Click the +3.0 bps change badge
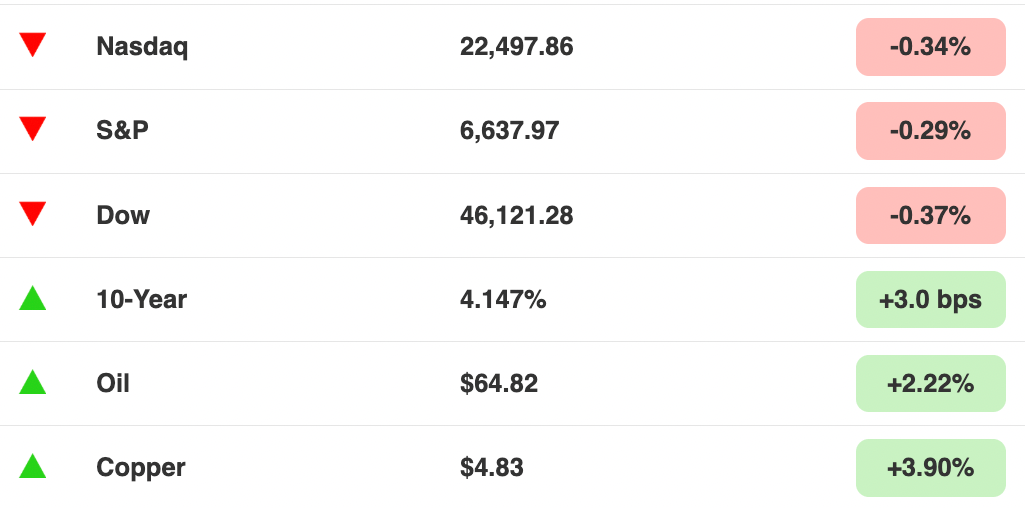The height and width of the screenshot is (508, 1025). [x=930, y=299]
